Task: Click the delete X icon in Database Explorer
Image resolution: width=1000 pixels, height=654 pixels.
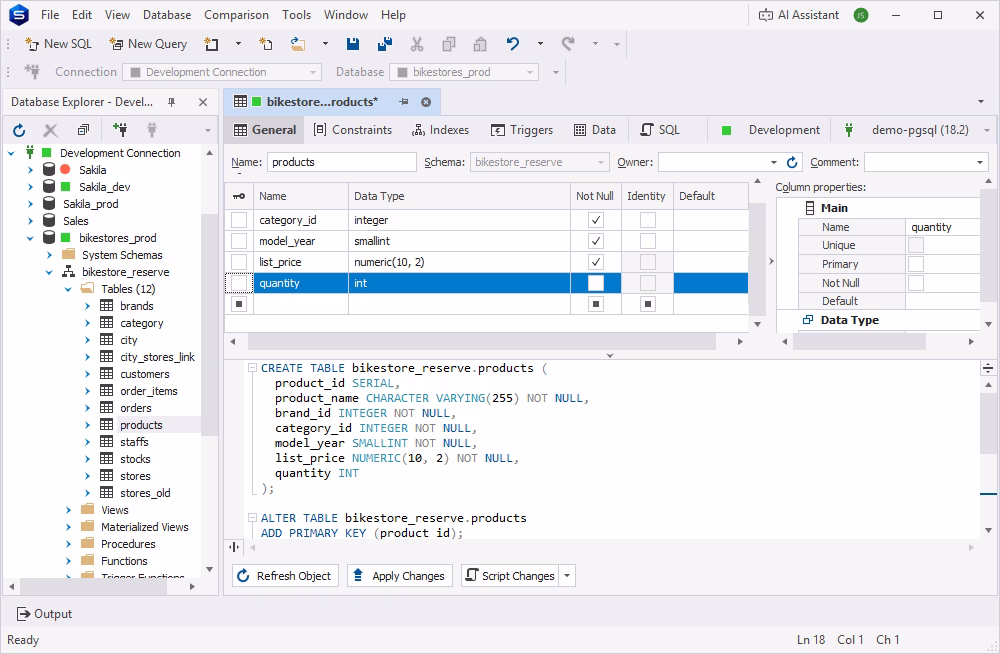Action: click(x=50, y=130)
